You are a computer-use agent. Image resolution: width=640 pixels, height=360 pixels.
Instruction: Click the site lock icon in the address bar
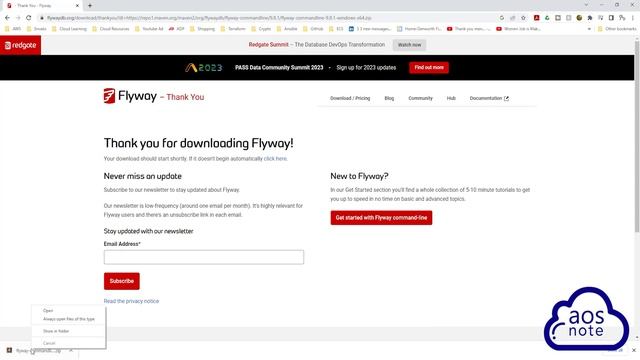click(x=42, y=18)
